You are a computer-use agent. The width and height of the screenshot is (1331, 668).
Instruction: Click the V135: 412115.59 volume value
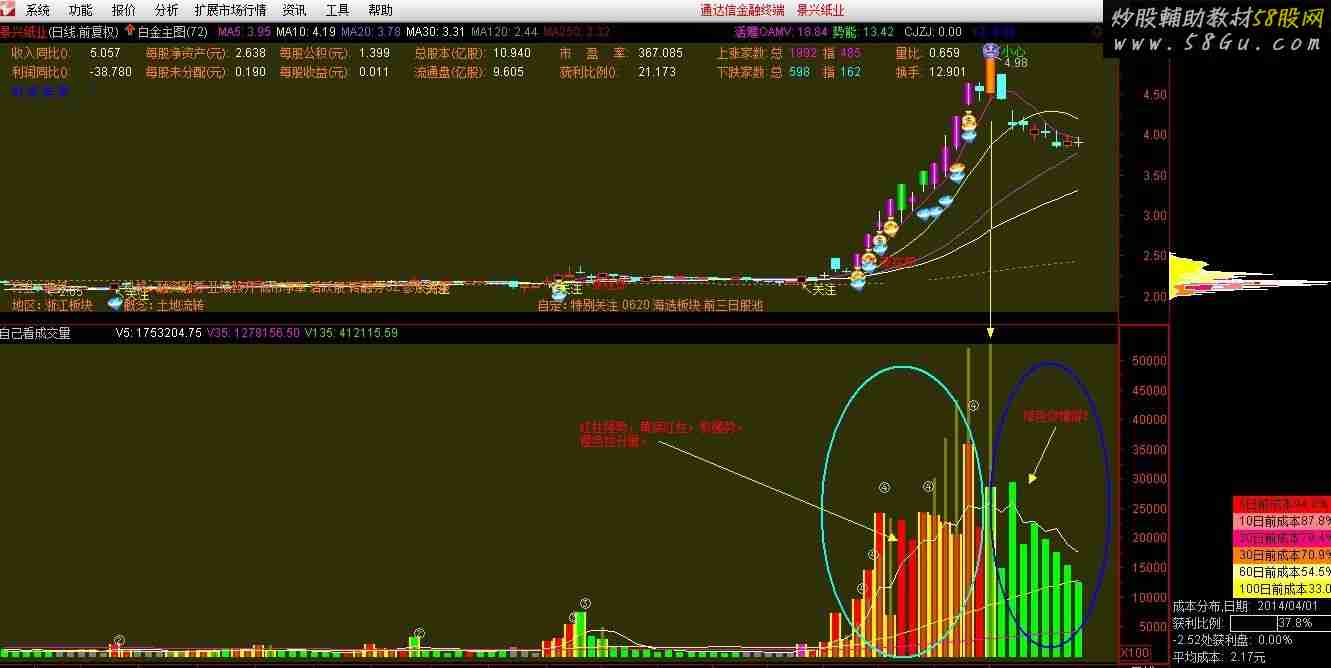350,333
